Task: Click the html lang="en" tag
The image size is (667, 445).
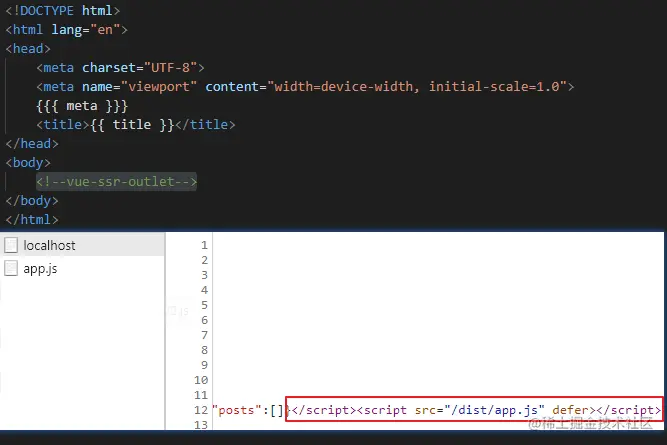Action: [x=66, y=30]
